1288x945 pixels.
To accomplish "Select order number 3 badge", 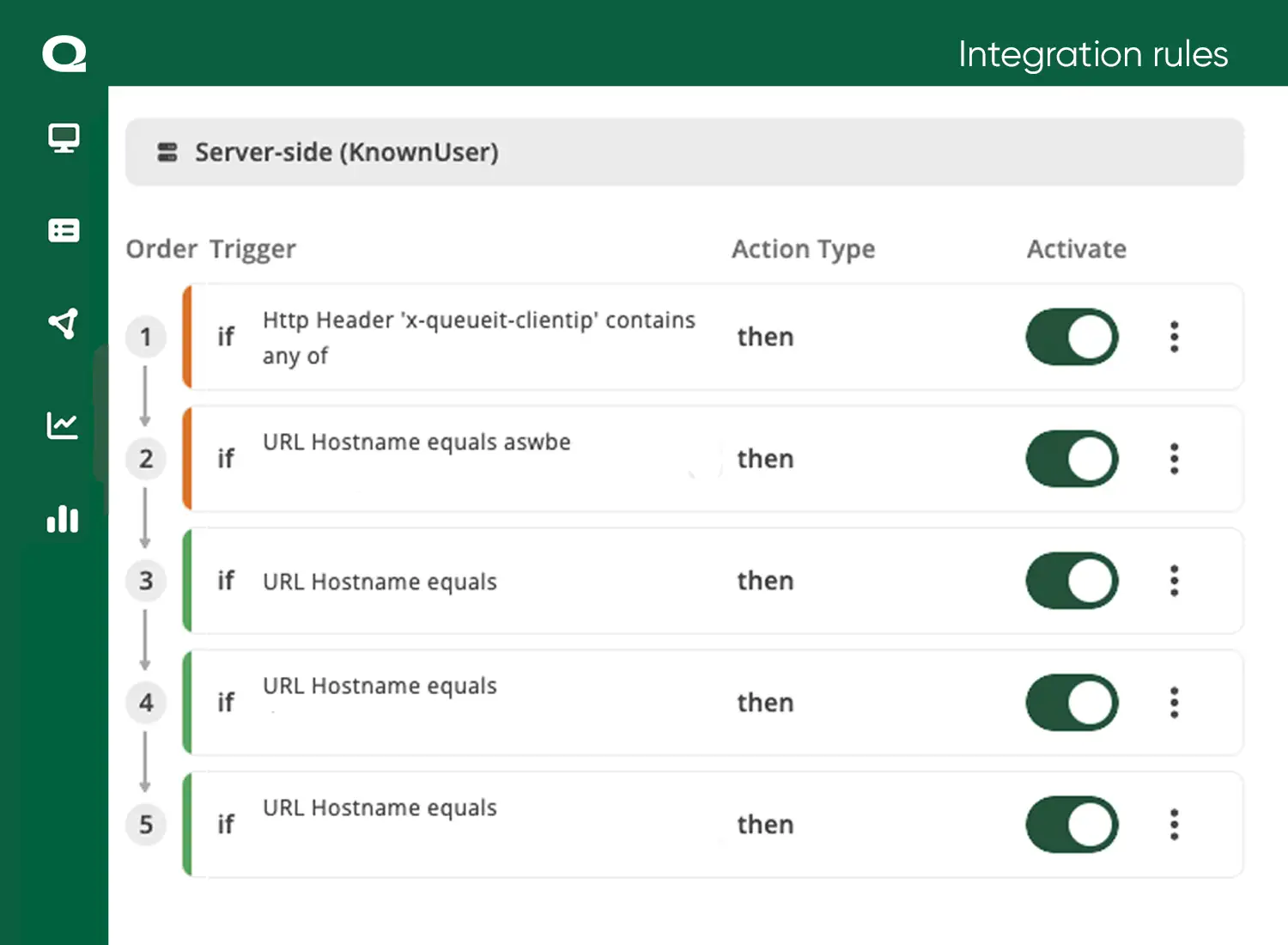I will tap(146, 581).
